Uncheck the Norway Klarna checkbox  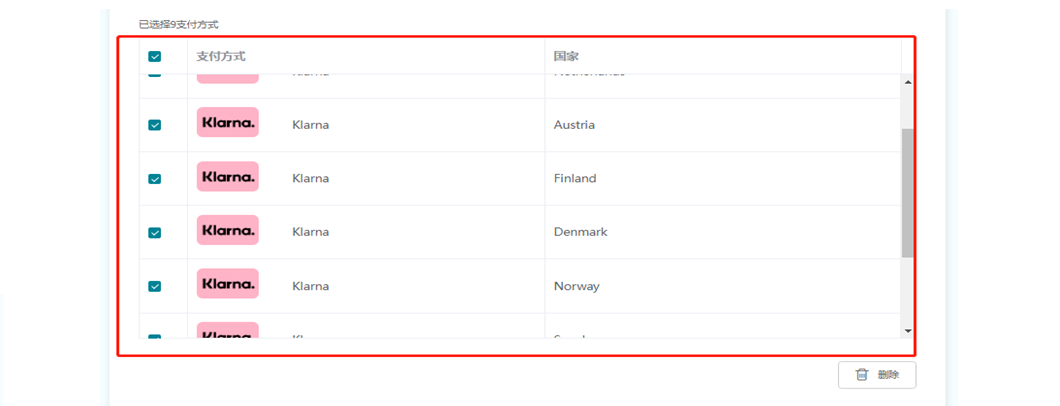(x=155, y=286)
